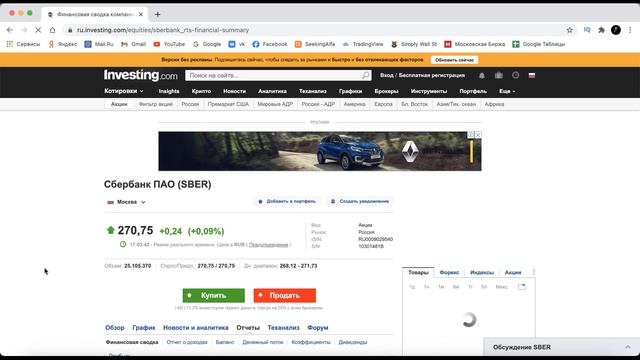
Task: Open the Insights menu item
Action: pos(169,91)
